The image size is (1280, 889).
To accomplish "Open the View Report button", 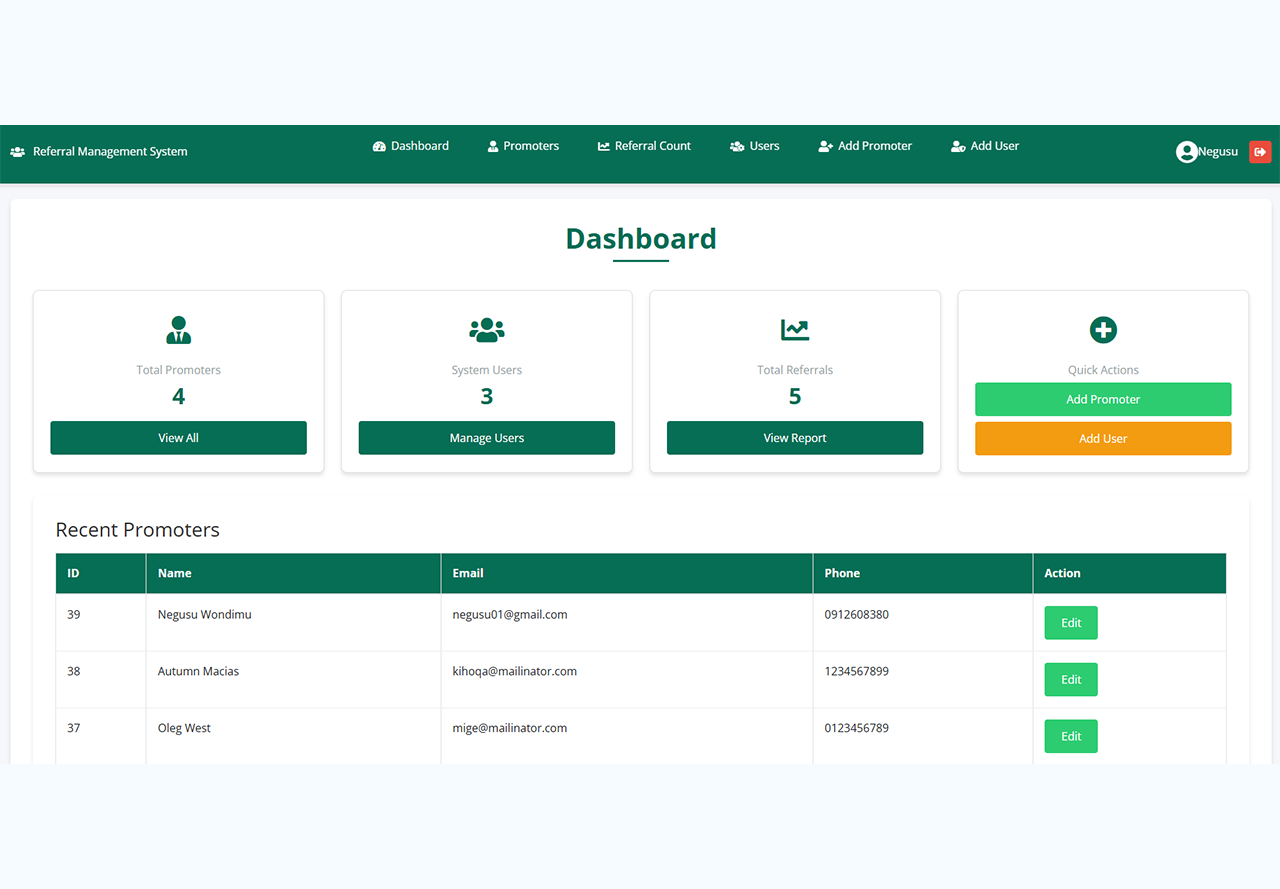I will [795, 438].
